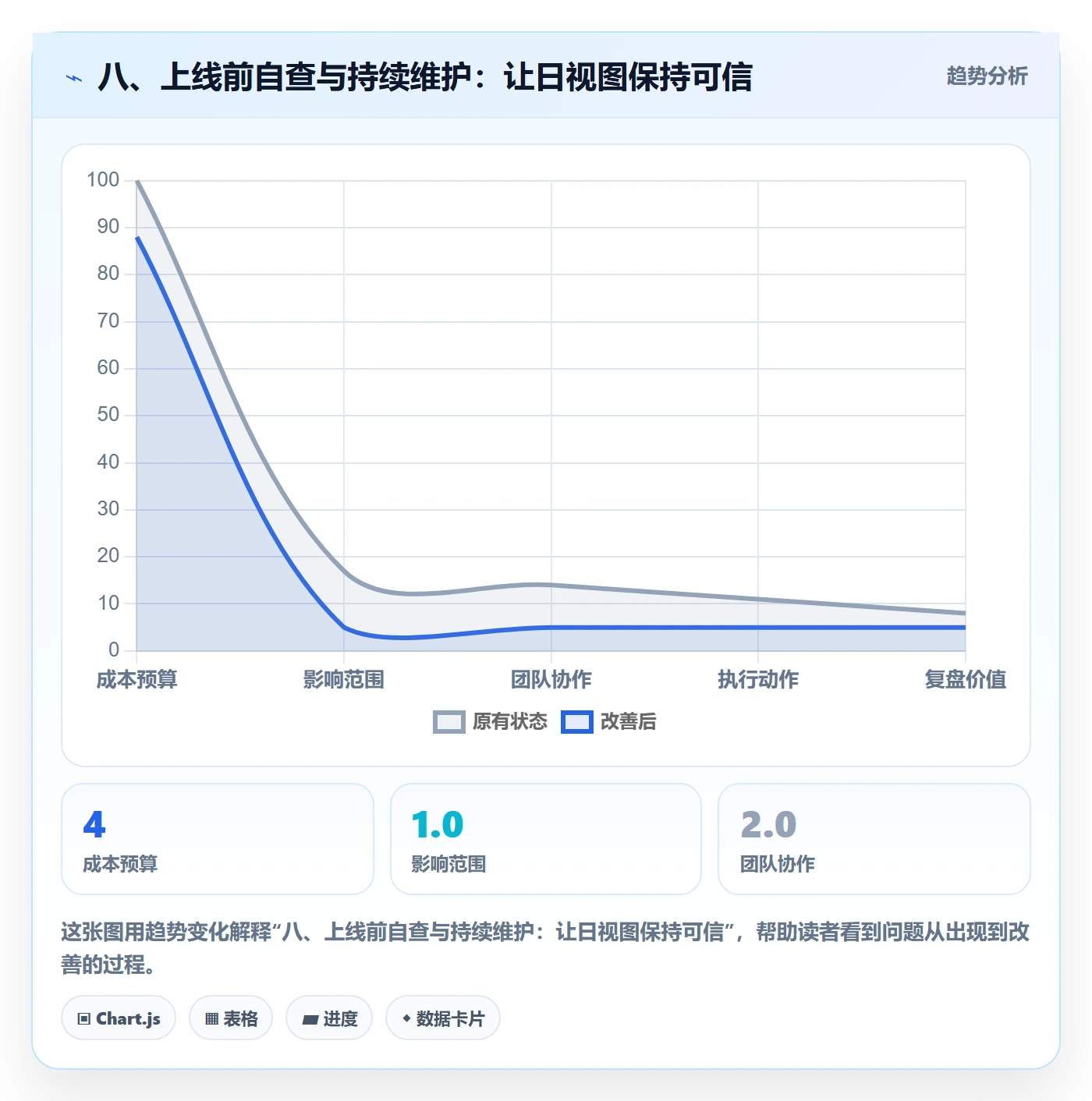The width and height of the screenshot is (1092, 1101).
Task: Click the gray line's endpoint at 复盘价值
Action: click(x=965, y=613)
